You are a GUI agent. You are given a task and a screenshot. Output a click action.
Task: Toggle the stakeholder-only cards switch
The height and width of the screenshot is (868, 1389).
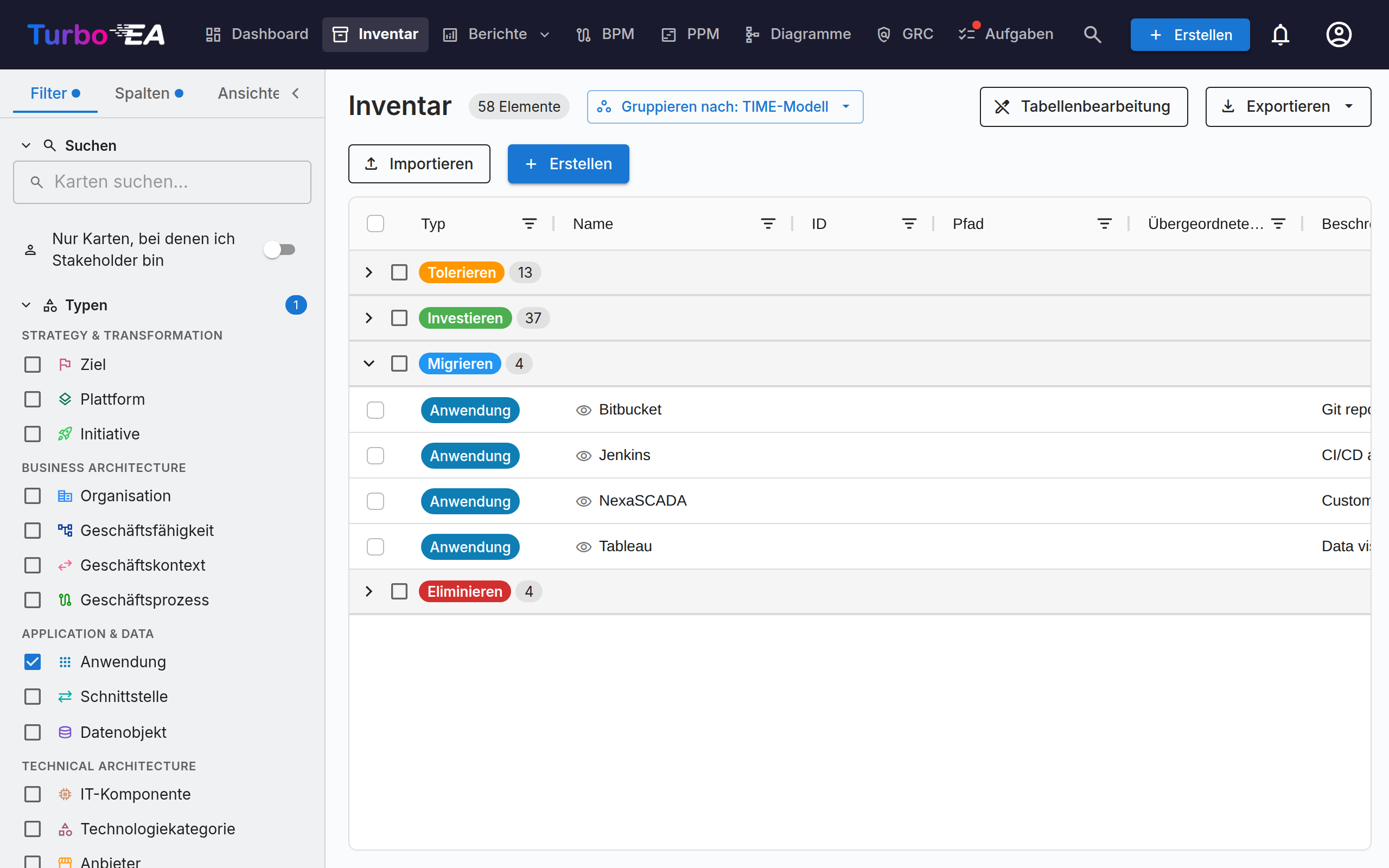pyautogui.click(x=279, y=250)
